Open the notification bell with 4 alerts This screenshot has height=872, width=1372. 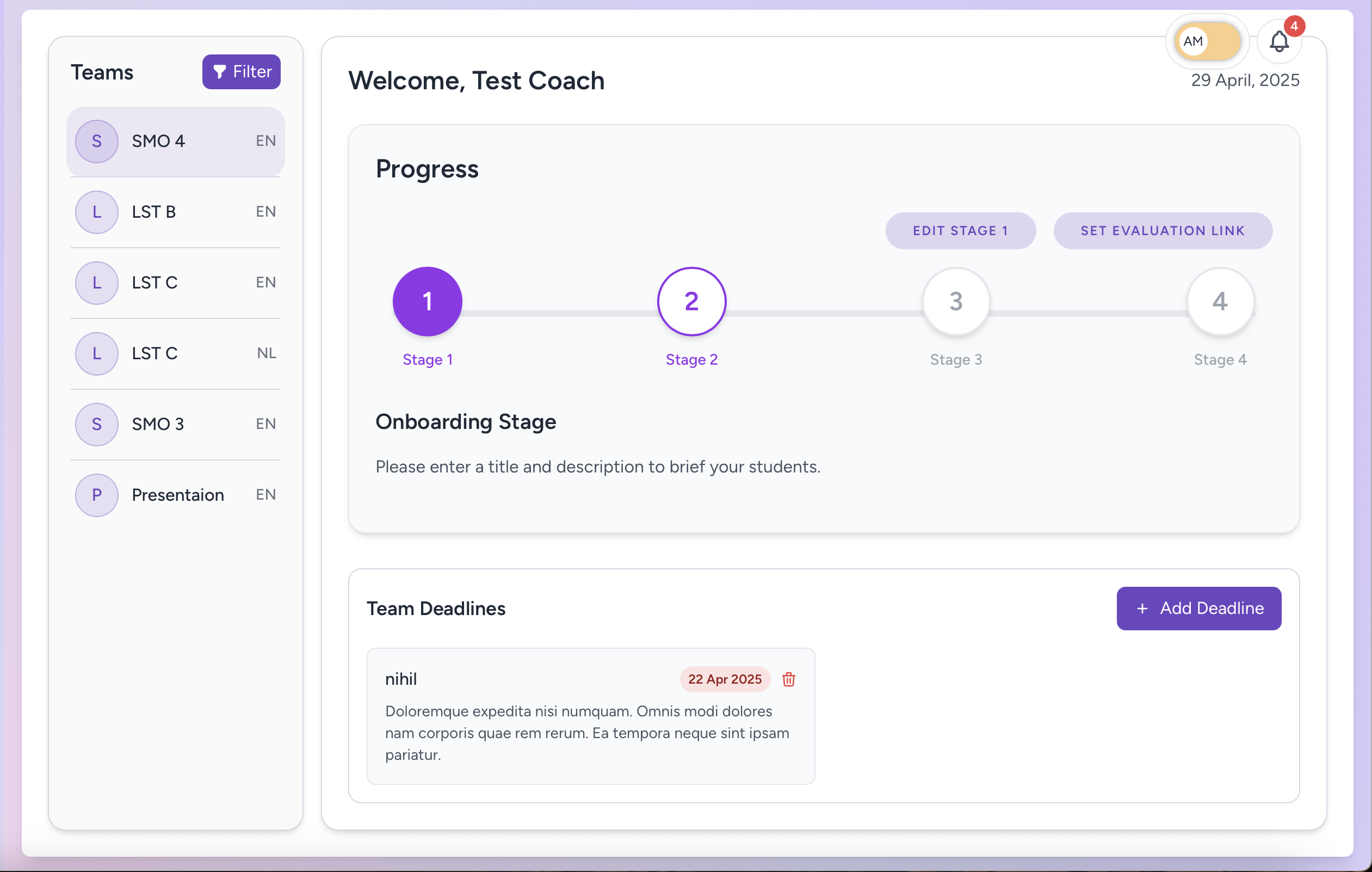[x=1280, y=41]
